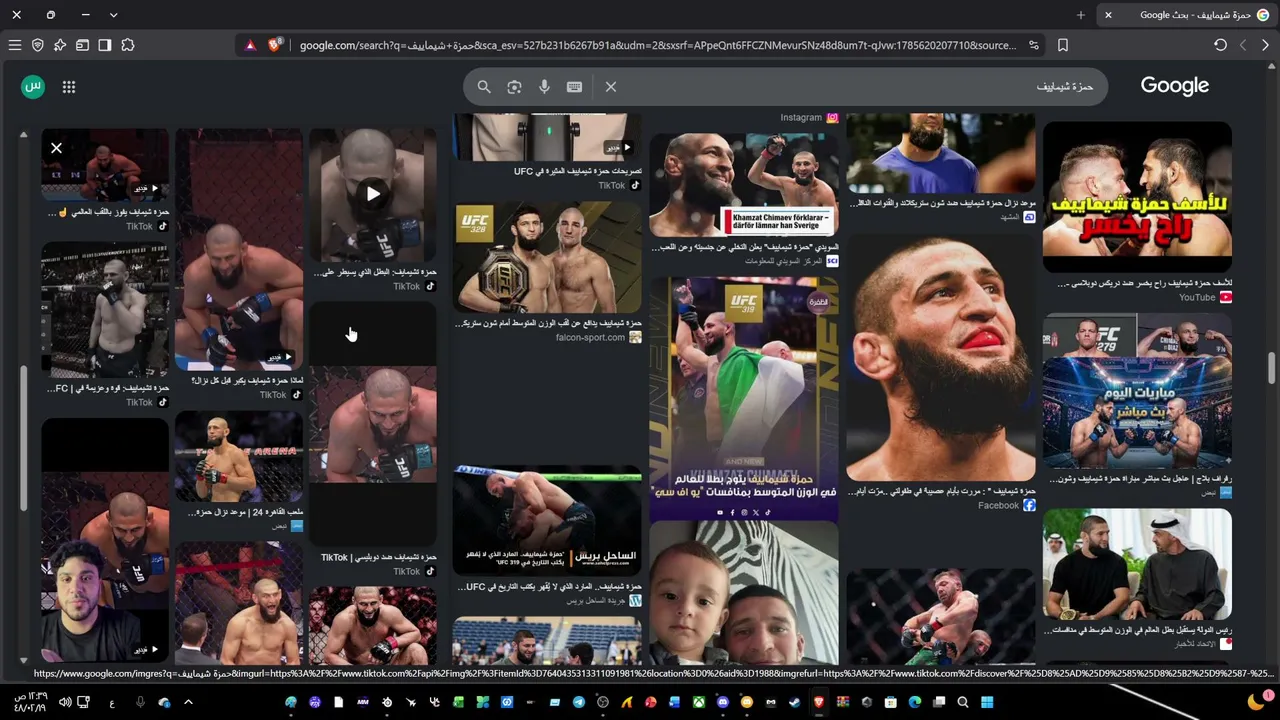
Task: Close the Google search tab
Action: coord(1108,15)
